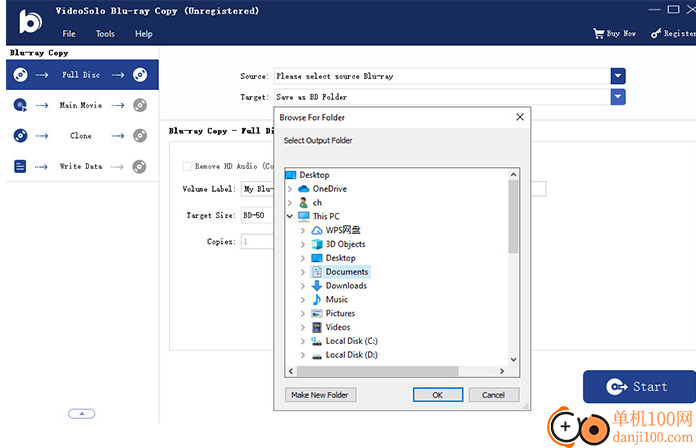Expand the Videos tree node
The height and width of the screenshot is (448, 696).
point(303,327)
